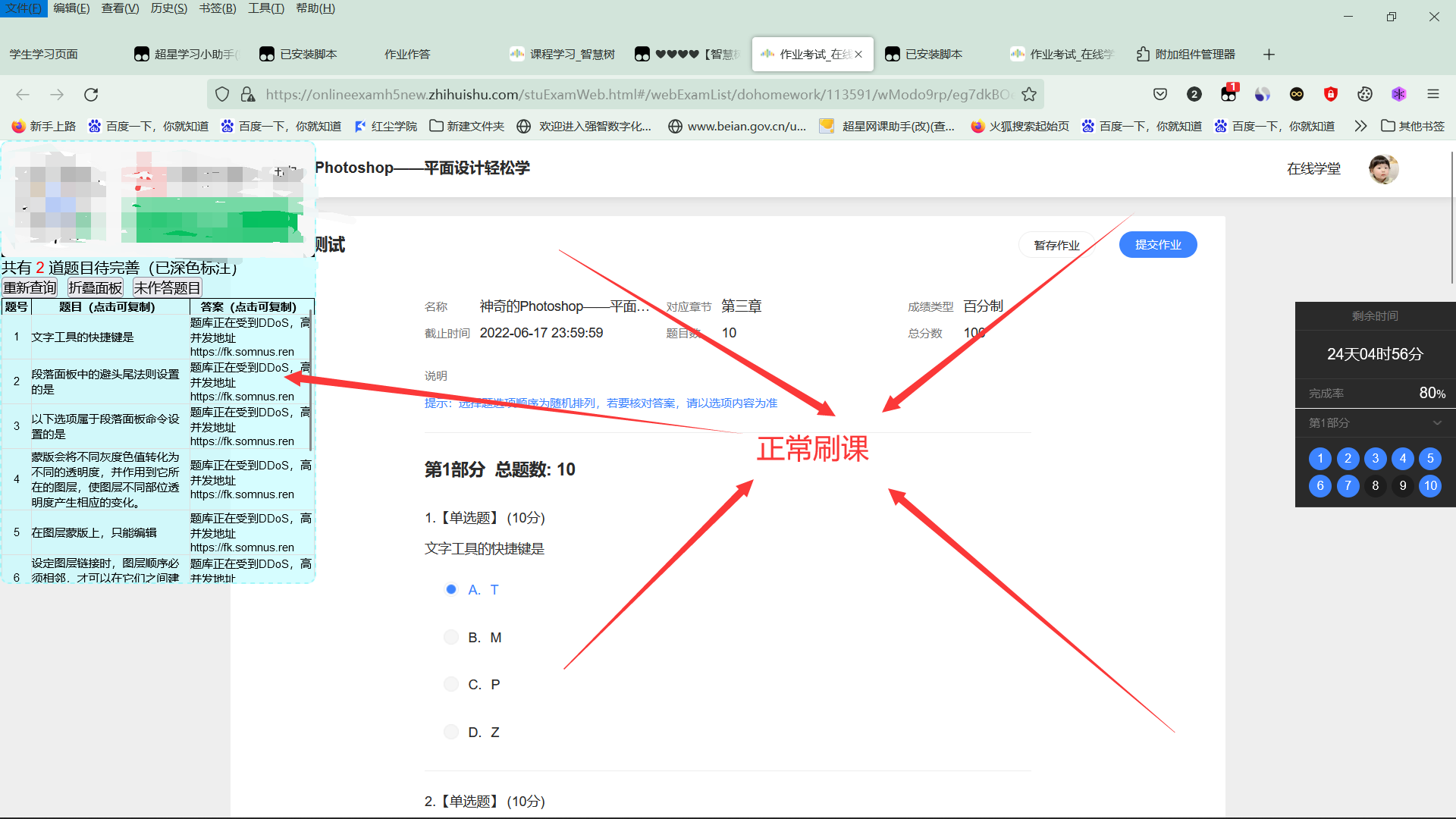The width and height of the screenshot is (1456, 819).
Task: Open the extension showing red badge 1
Action: click(x=1228, y=94)
